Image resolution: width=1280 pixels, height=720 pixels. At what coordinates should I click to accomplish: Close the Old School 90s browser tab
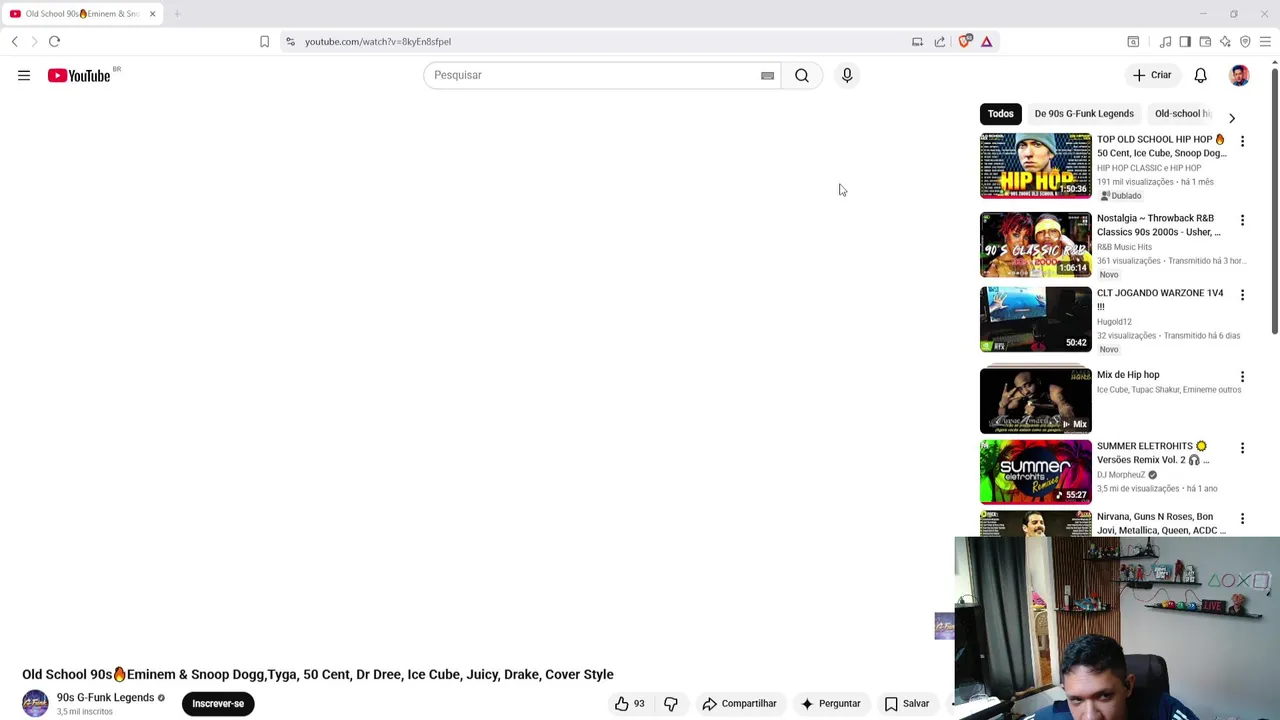(152, 14)
